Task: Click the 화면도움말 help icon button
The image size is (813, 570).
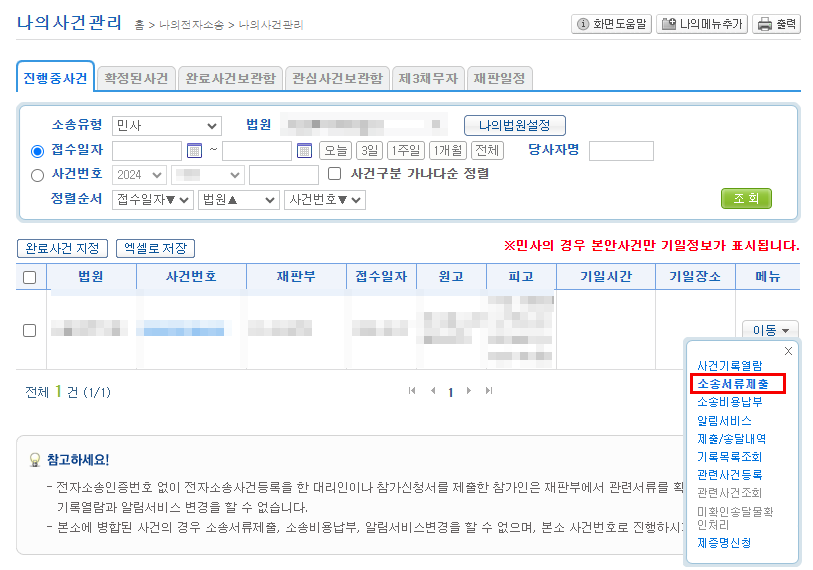Action: point(610,24)
